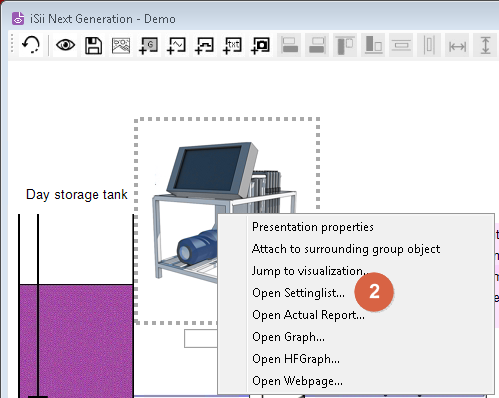The height and width of the screenshot is (398, 499).
Task: Add a line/connection object icon
Action: point(204,46)
